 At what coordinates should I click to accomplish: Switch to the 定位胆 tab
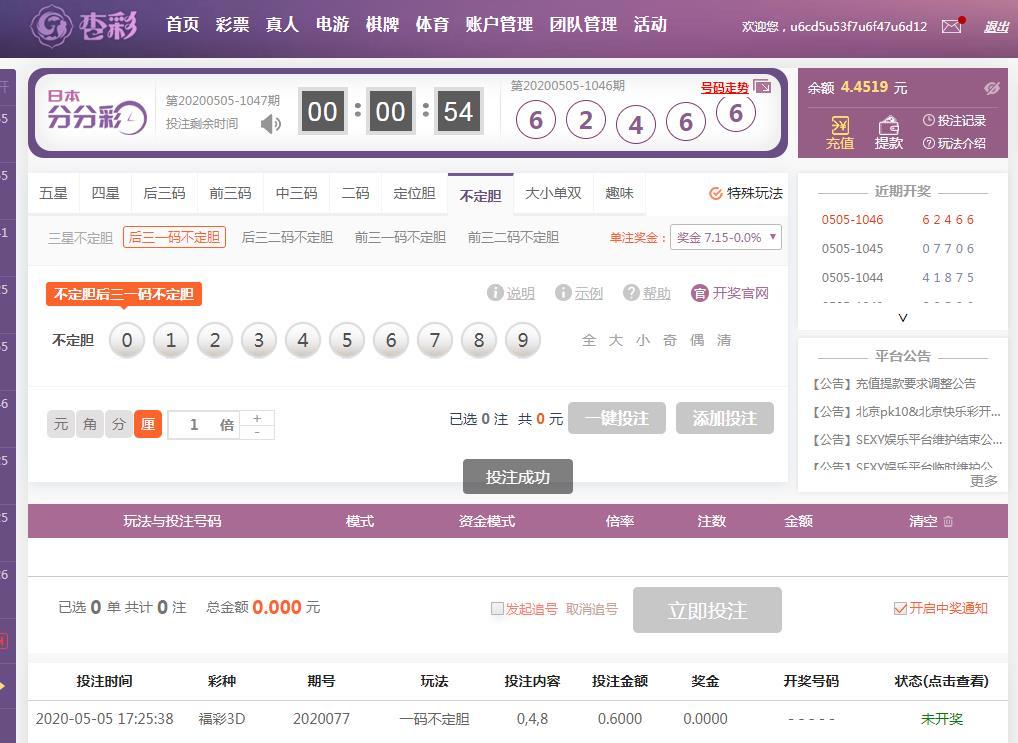point(414,194)
